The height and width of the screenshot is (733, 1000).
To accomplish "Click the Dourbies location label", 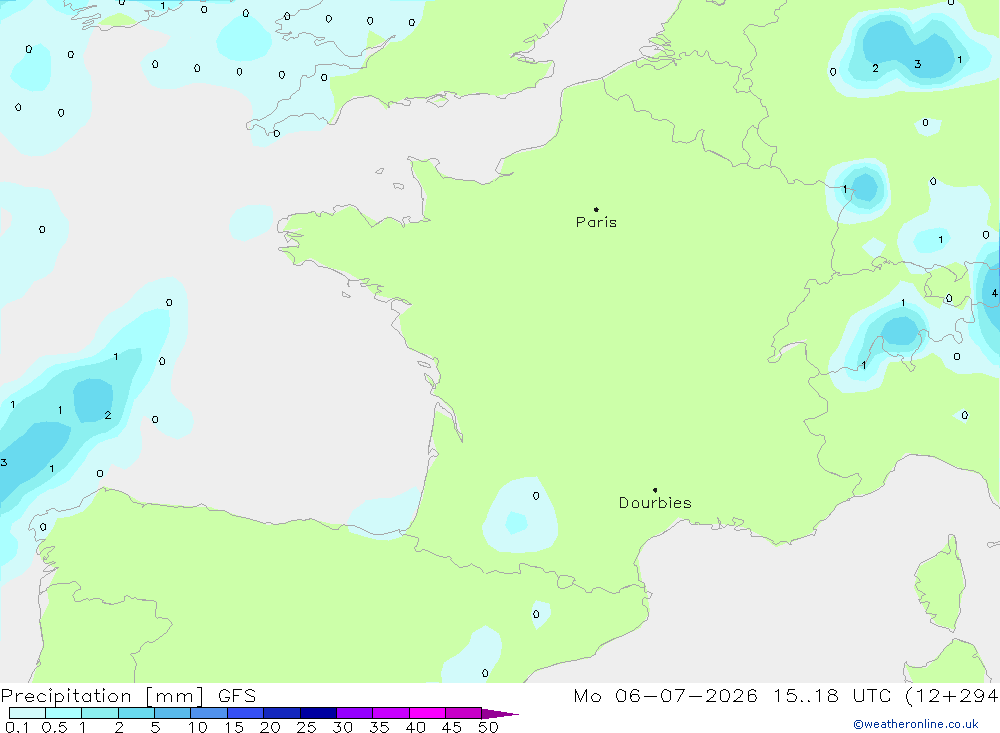I will click(x=655, y=503).
